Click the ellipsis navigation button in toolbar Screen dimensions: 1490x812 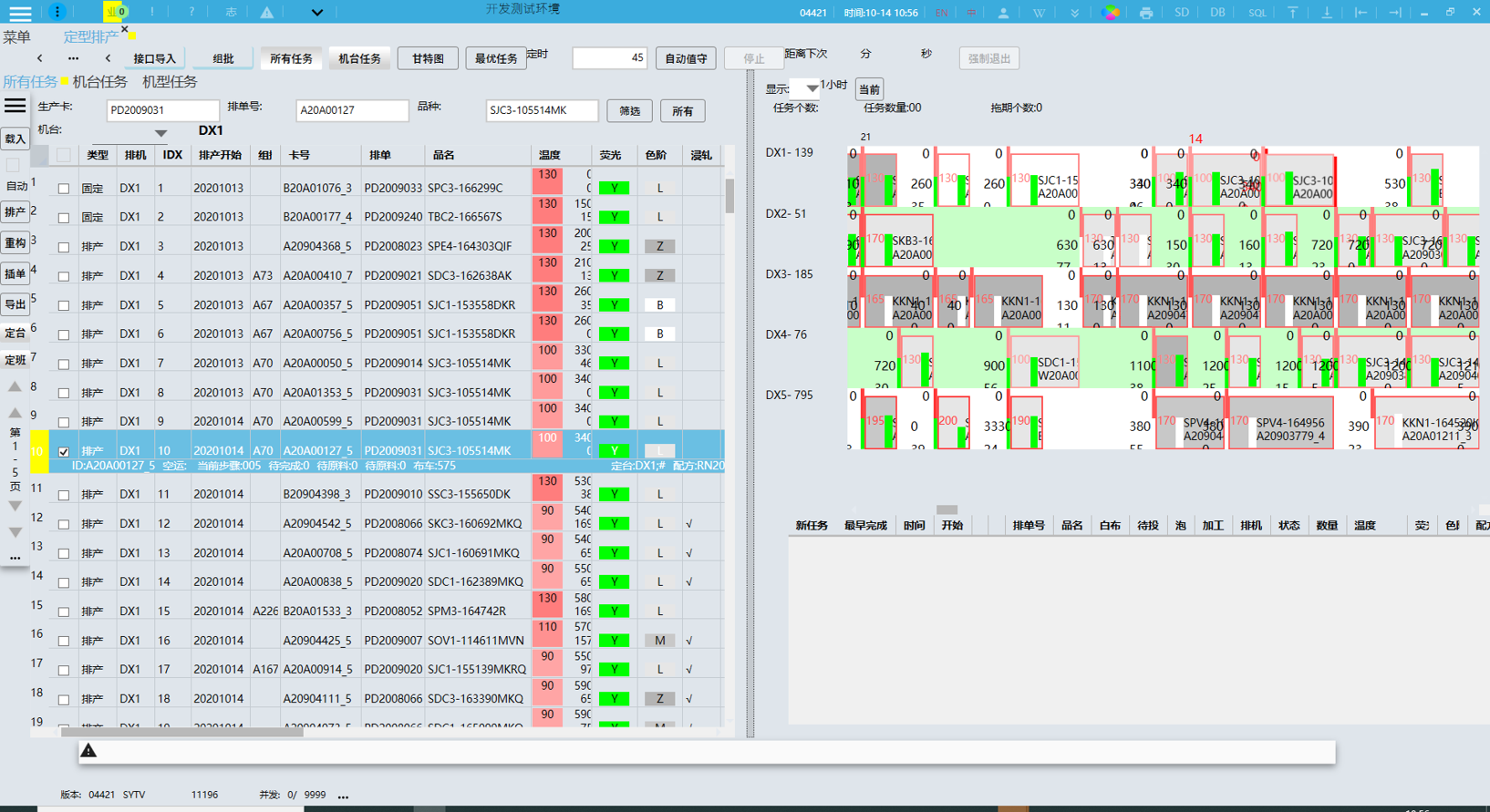pos(73,58)
